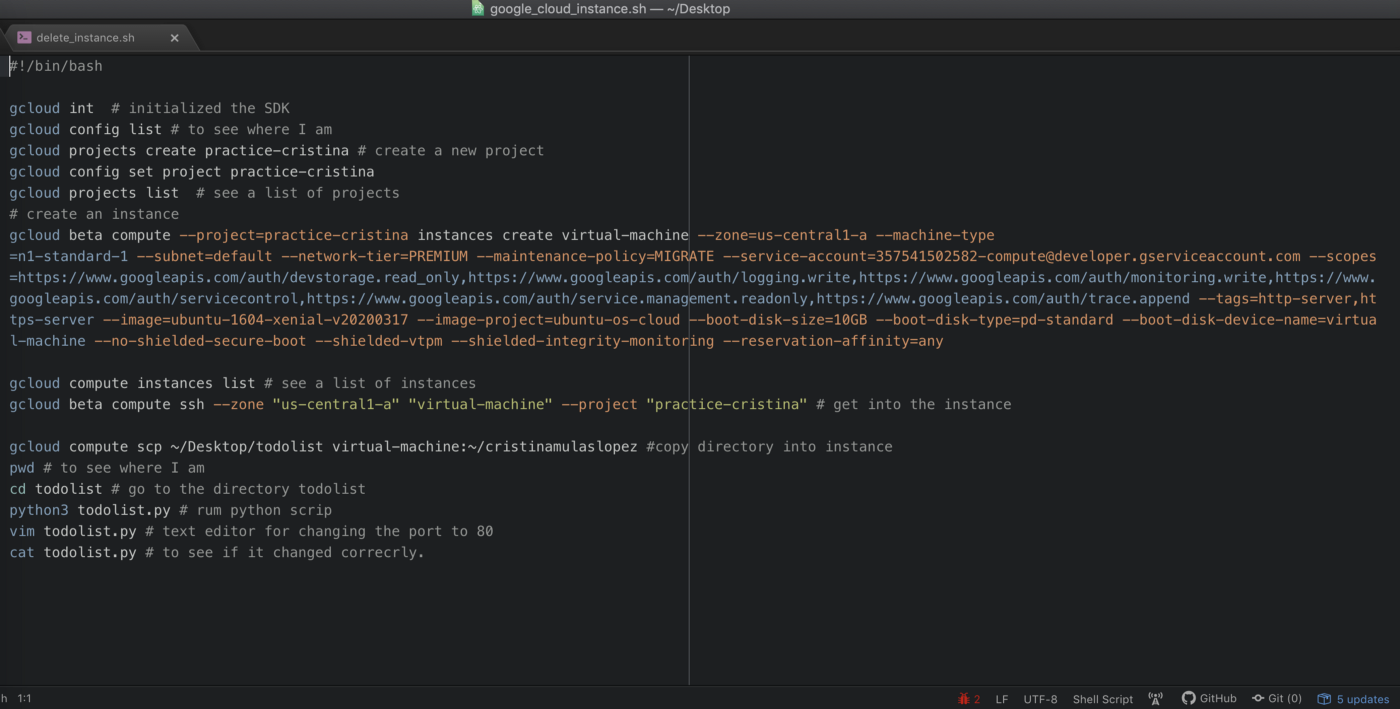1400x709 pixels.
Task: Open the line-ending selector showing "LF"
Action: coord(1001,698)
